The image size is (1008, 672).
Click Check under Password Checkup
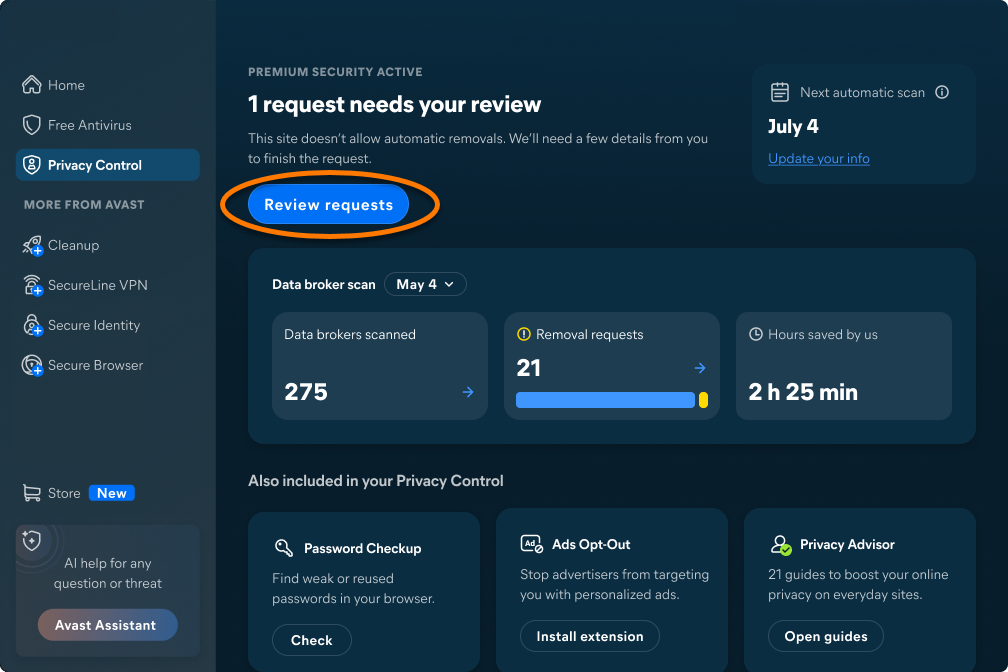pos(312,640)
